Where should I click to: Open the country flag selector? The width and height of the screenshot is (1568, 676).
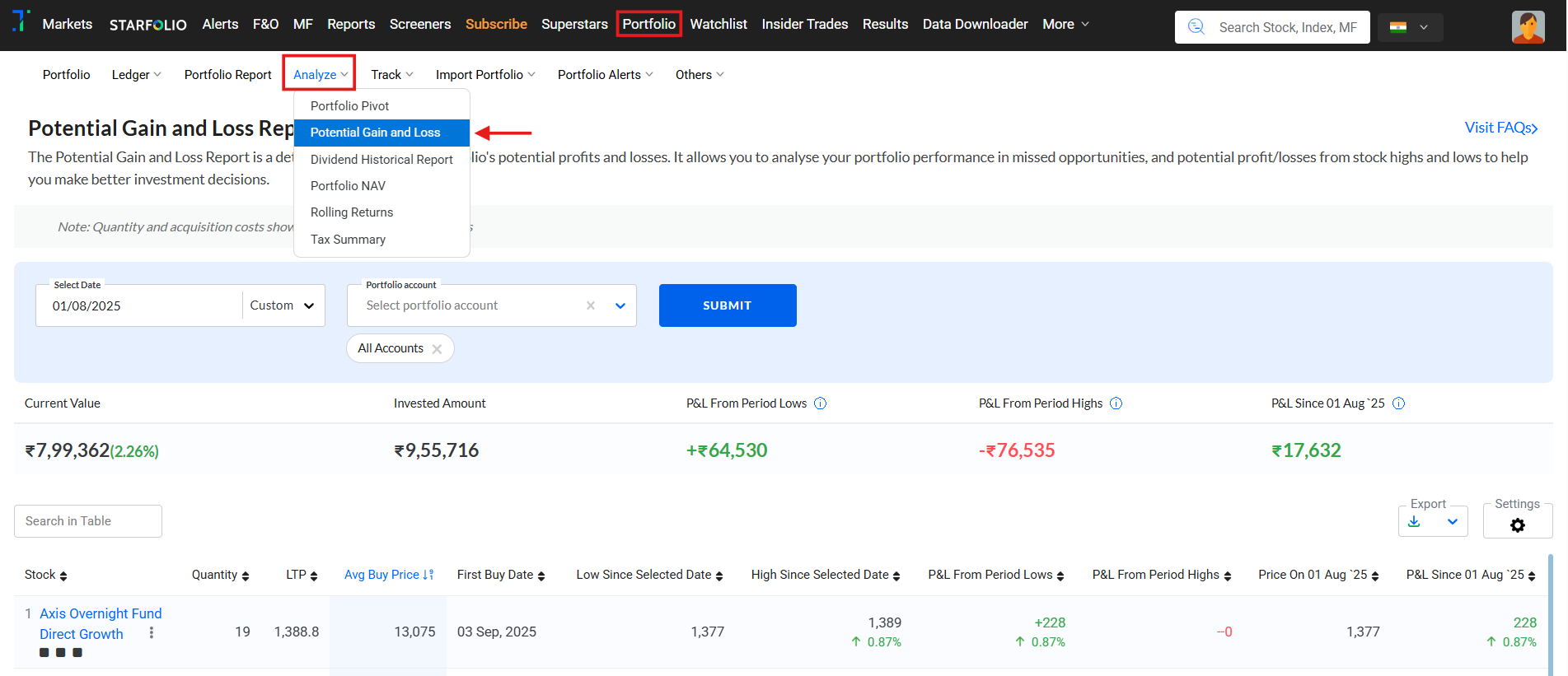[x=1410, y=27]
